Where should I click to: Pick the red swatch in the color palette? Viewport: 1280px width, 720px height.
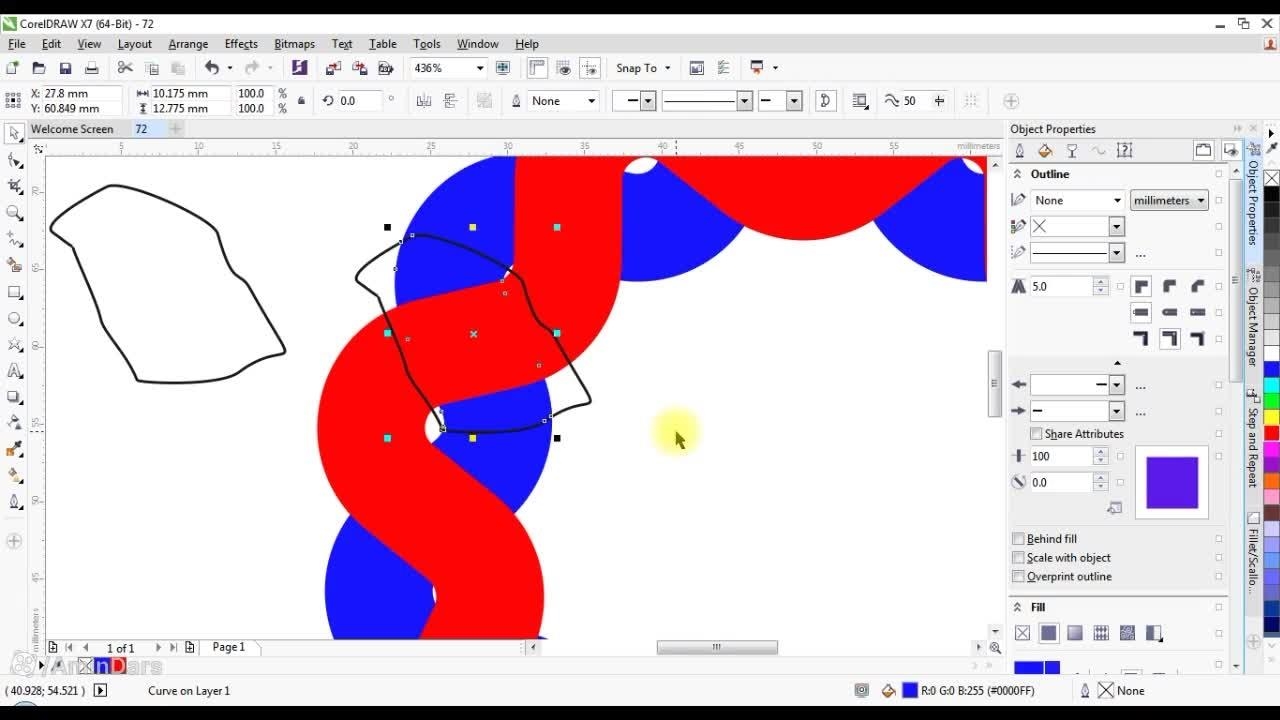pos(1271,433)
